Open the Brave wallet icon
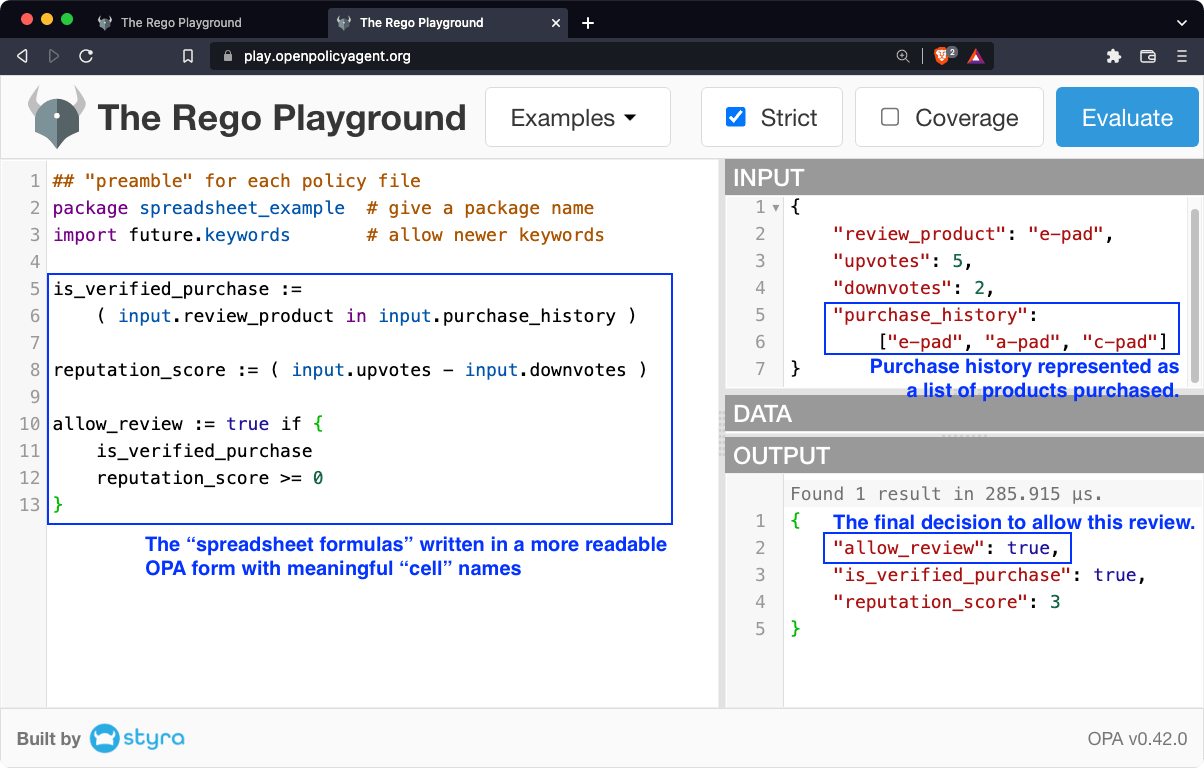Viewport: 1204px width, 768px height. (x=1148, y=57)
